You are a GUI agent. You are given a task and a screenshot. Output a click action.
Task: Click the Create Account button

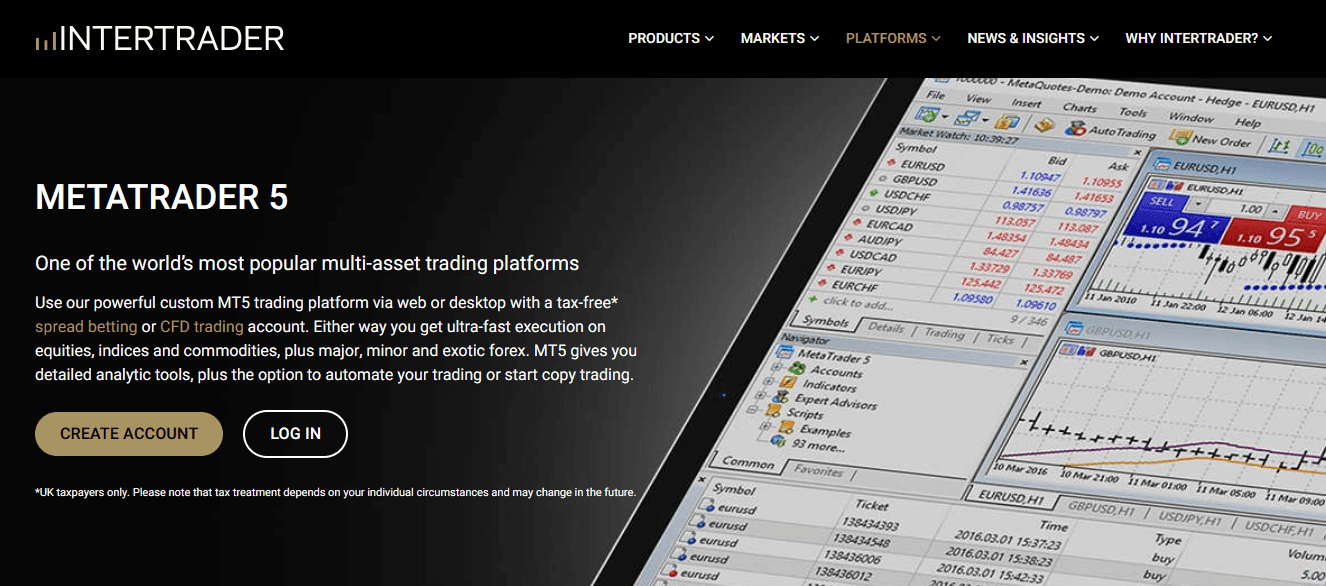129,434
